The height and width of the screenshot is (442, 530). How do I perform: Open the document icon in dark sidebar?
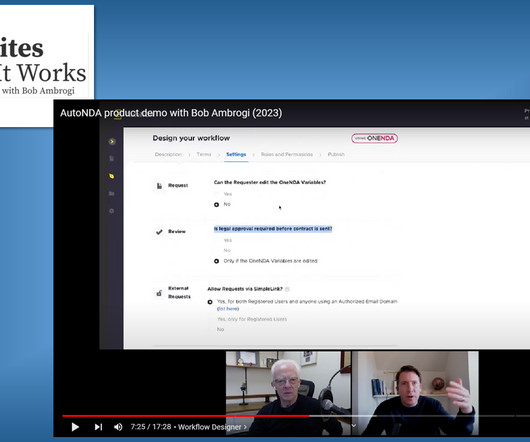pos(112,158)
